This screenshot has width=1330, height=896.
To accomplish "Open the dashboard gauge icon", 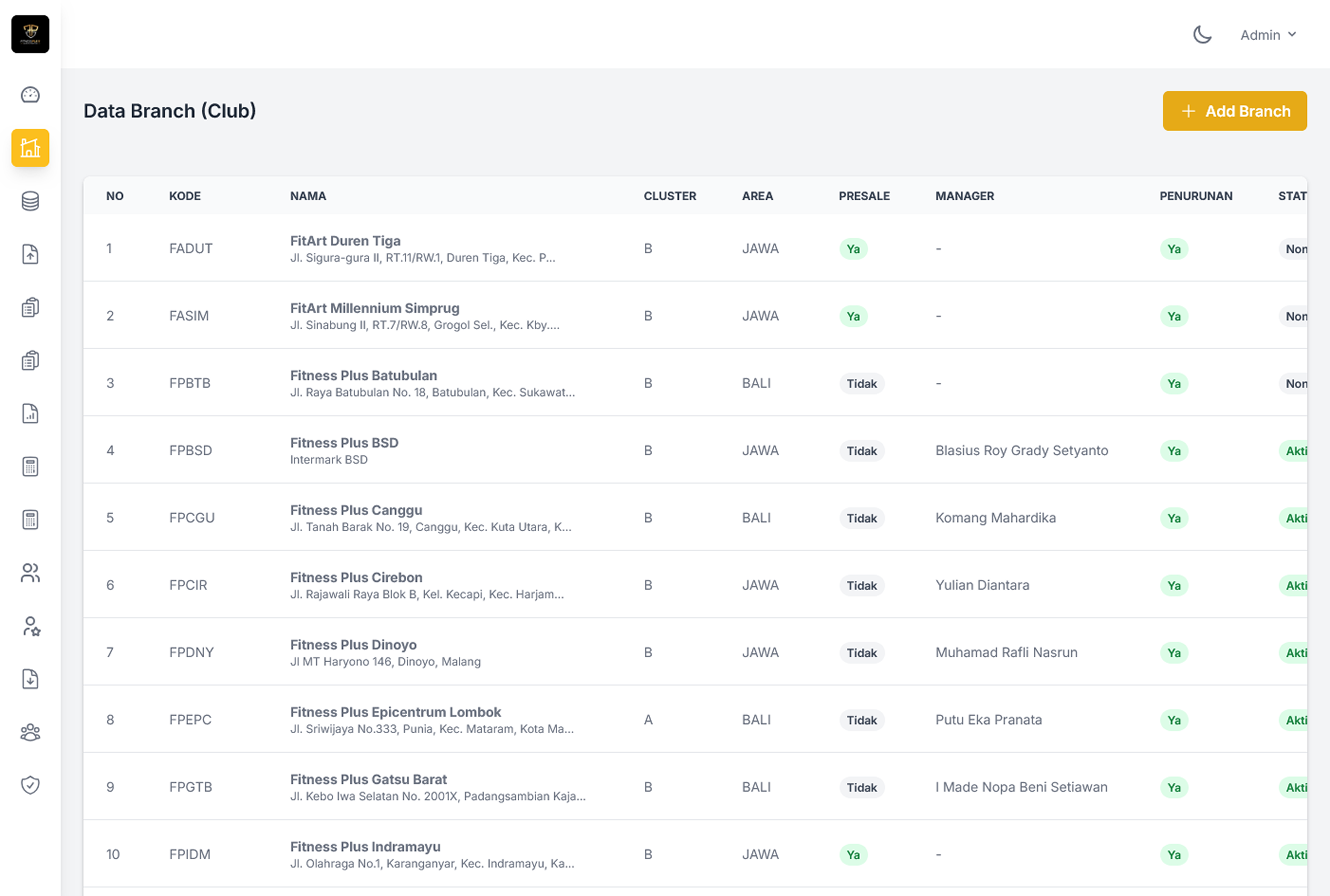I will point(30,95).
